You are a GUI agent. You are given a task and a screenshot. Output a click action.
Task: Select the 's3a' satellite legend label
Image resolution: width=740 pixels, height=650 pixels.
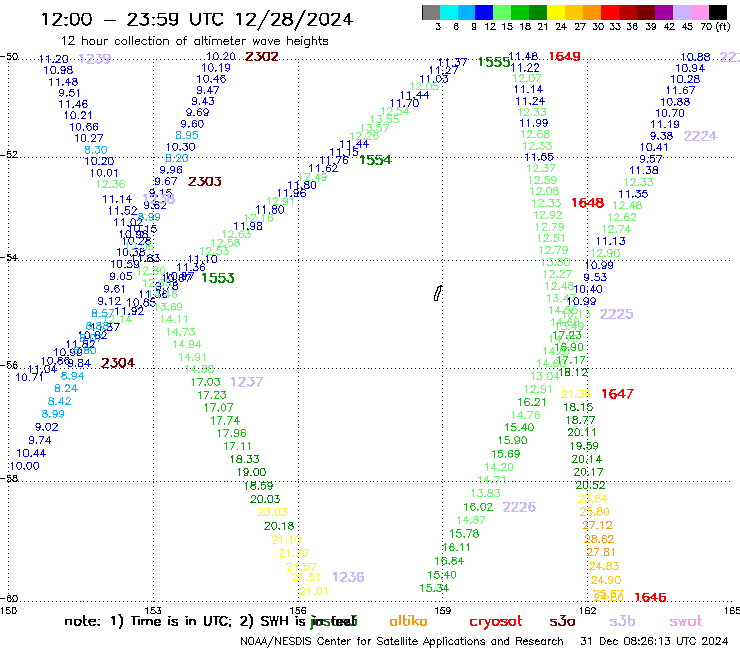(x=562, y=621)
